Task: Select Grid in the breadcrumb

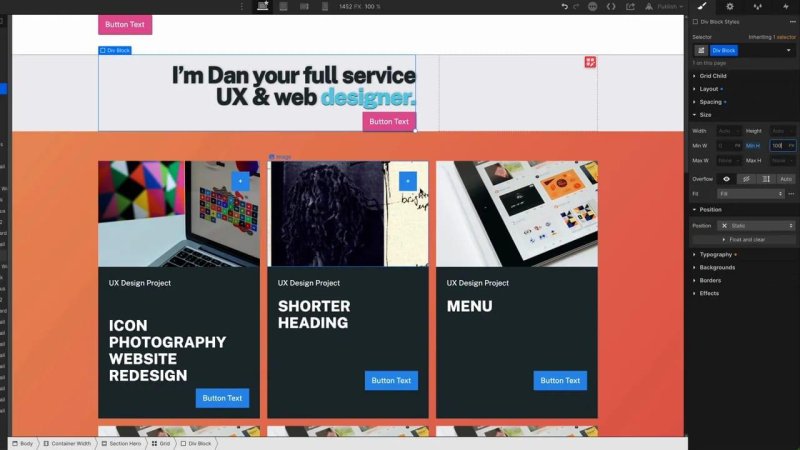Action: pyautogui.click(x=161, y=444)
